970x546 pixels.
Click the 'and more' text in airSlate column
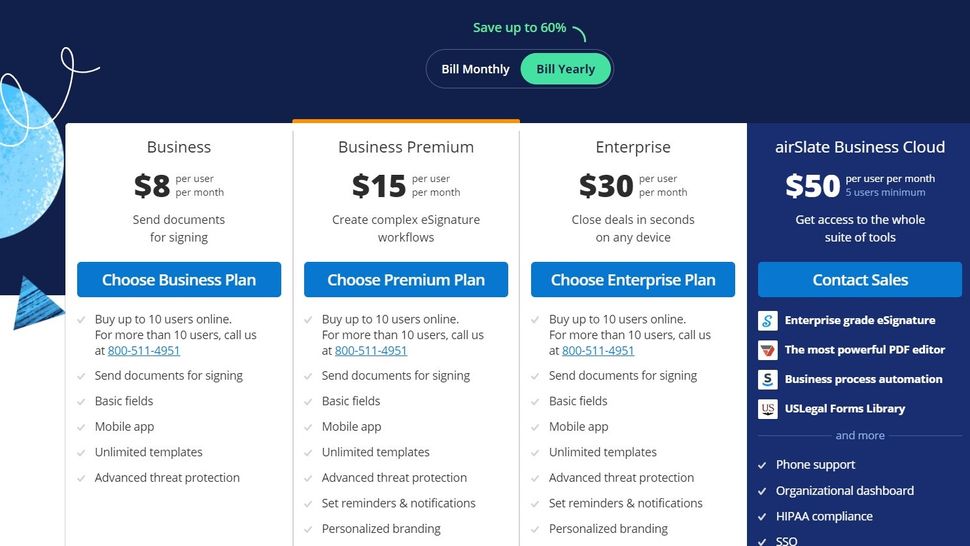click(860, 435)
